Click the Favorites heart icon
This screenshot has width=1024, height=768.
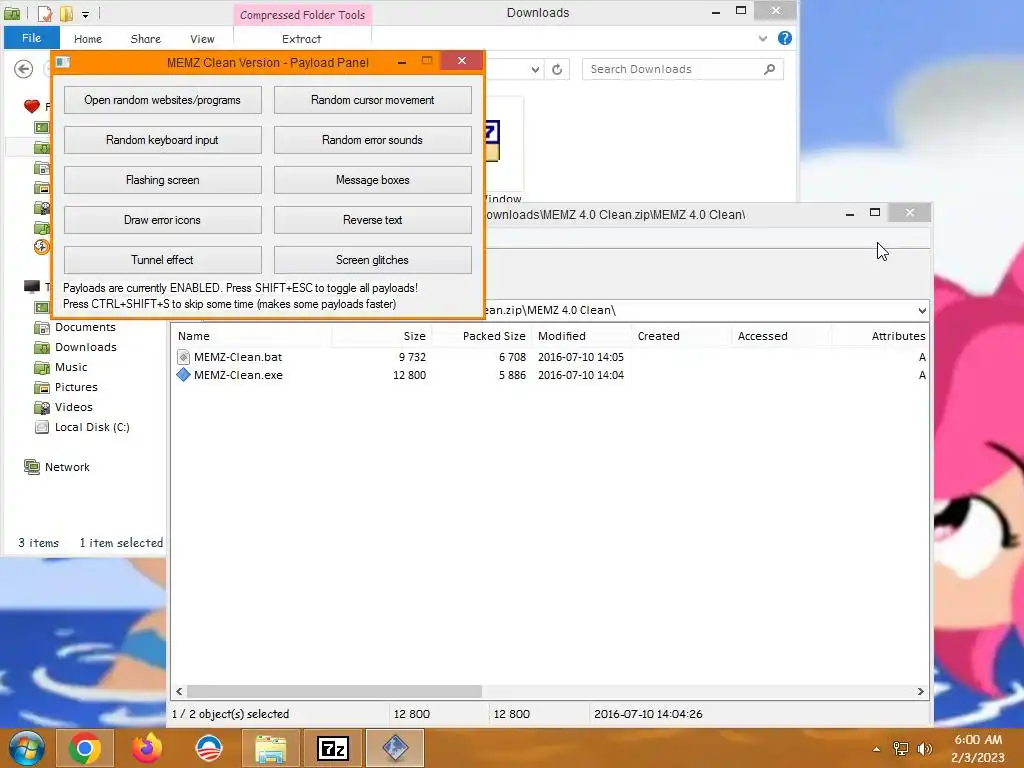(31, 106)
